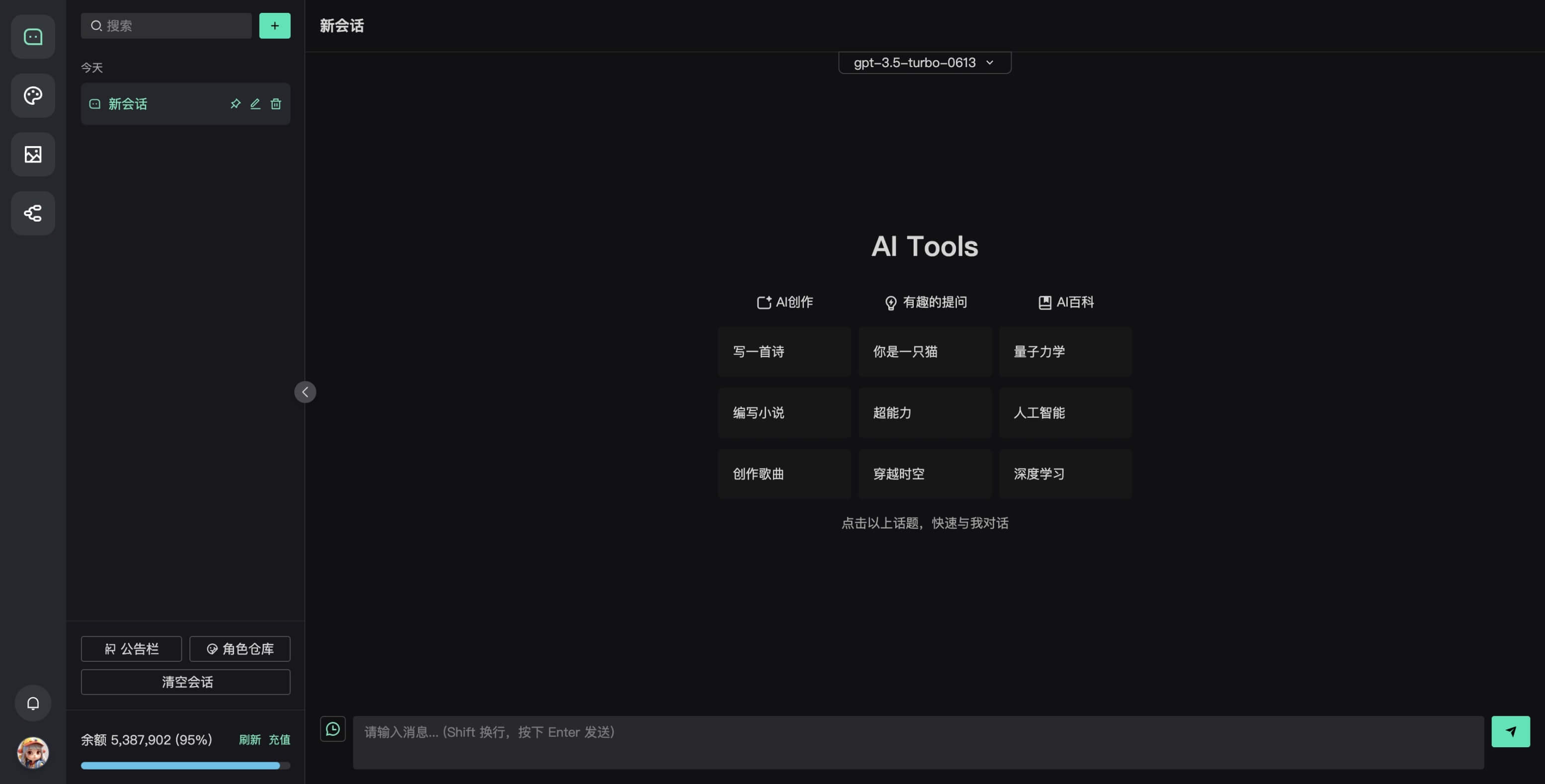
Task: Pin the 新会话 conversation
Action: (235, 104)
